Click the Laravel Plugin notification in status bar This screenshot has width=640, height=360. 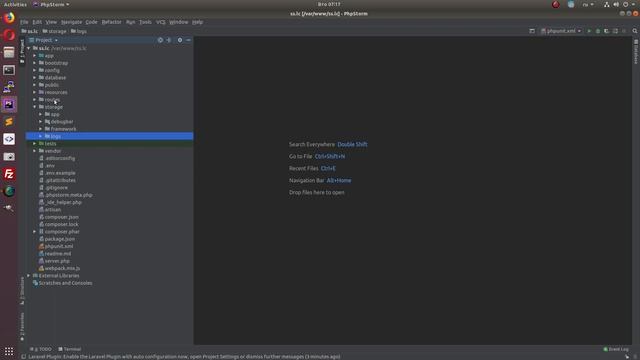pos(184,357)
